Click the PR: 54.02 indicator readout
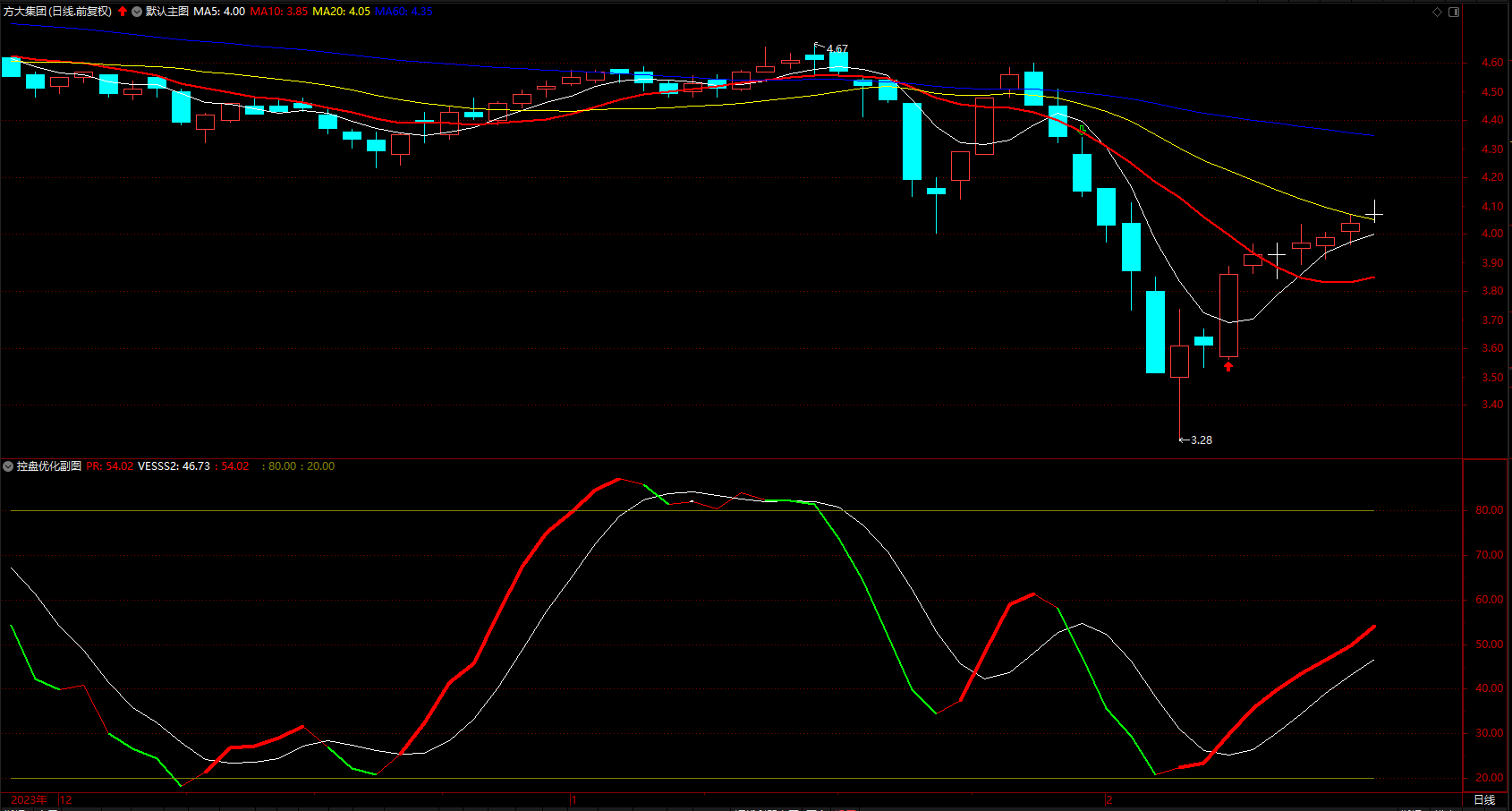Image resolution: width=1512 pixels, height=811 pixels. (x=110, y=466)
